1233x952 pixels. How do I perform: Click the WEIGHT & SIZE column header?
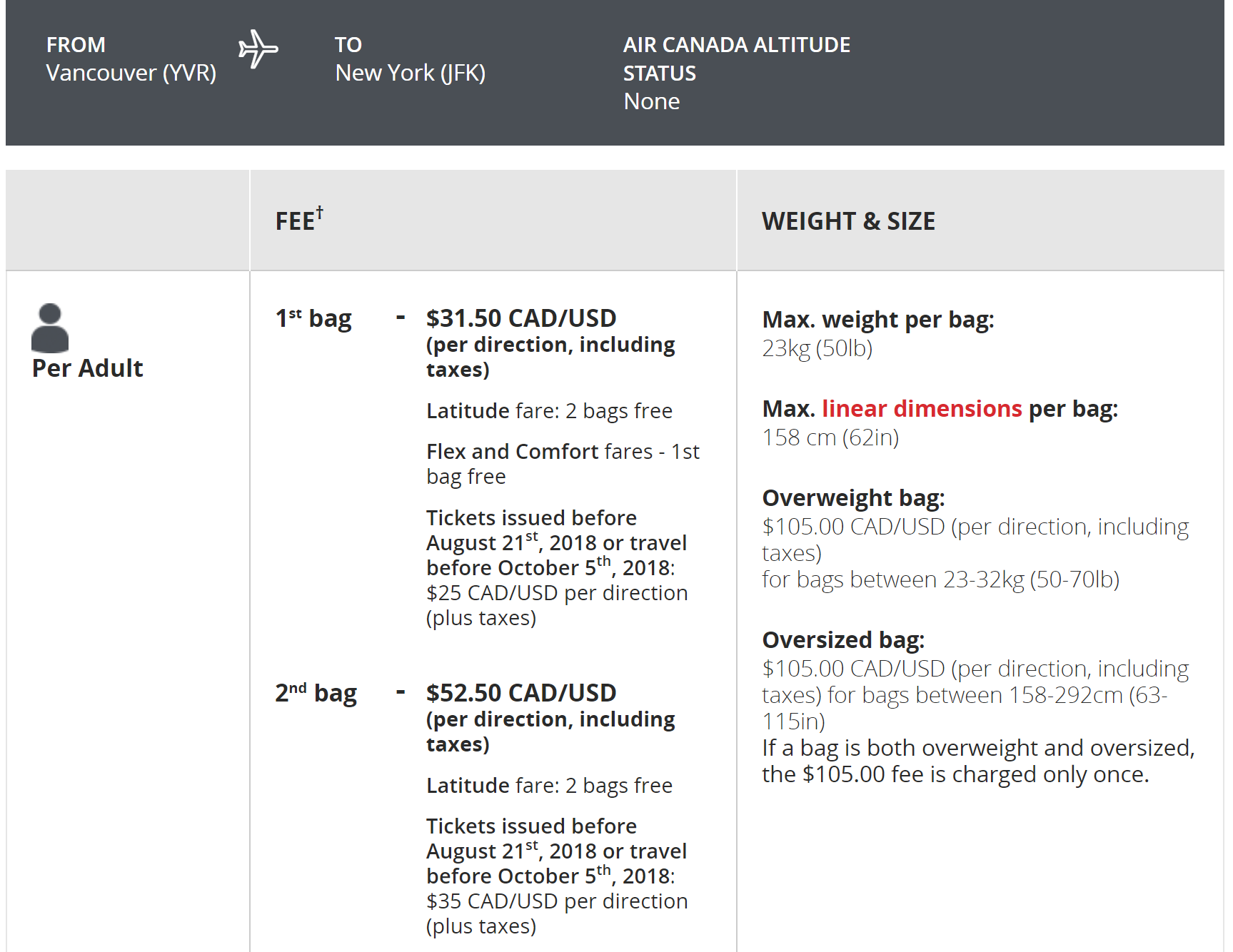(x=848, y=221)
